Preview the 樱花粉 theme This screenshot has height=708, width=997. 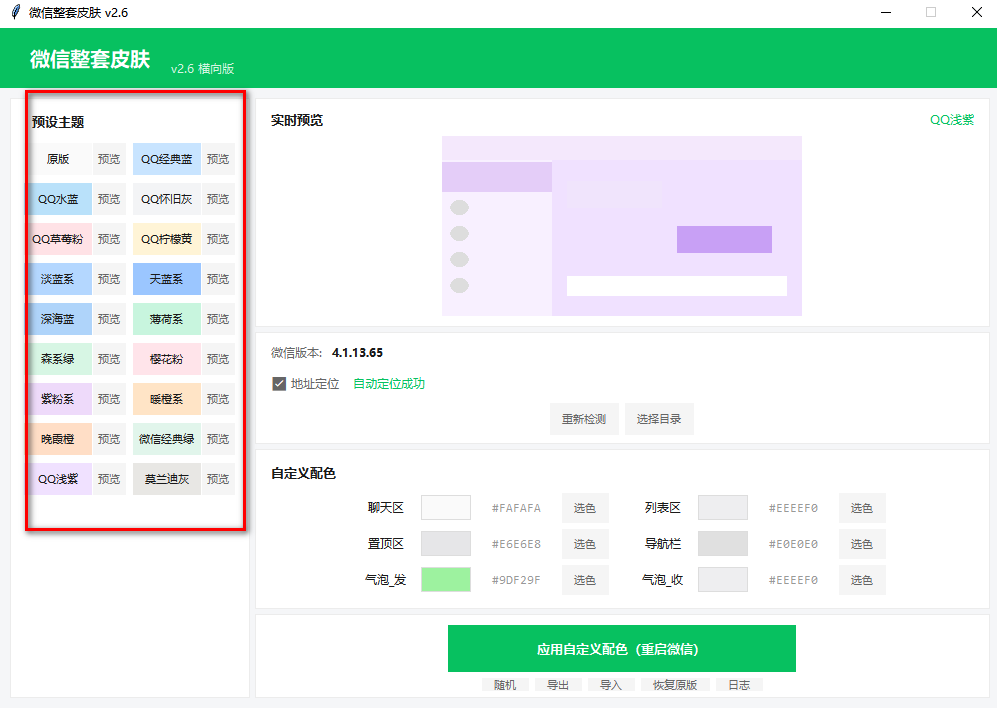(218, 359)
